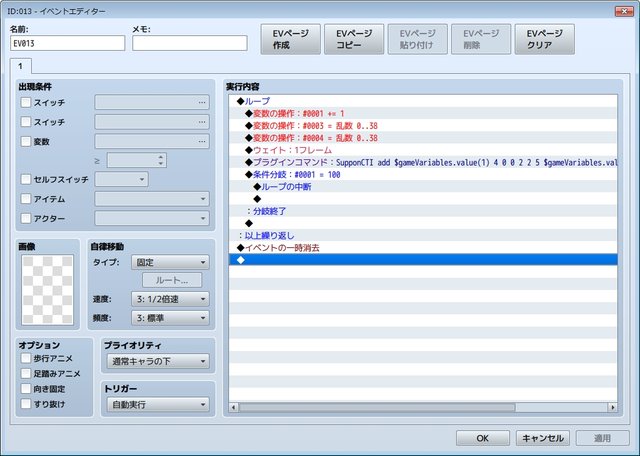Screen dimensions: 640x456
Task: Select the 変数の操作 #0003 乱数 line
Action: (x=423, y=125)
